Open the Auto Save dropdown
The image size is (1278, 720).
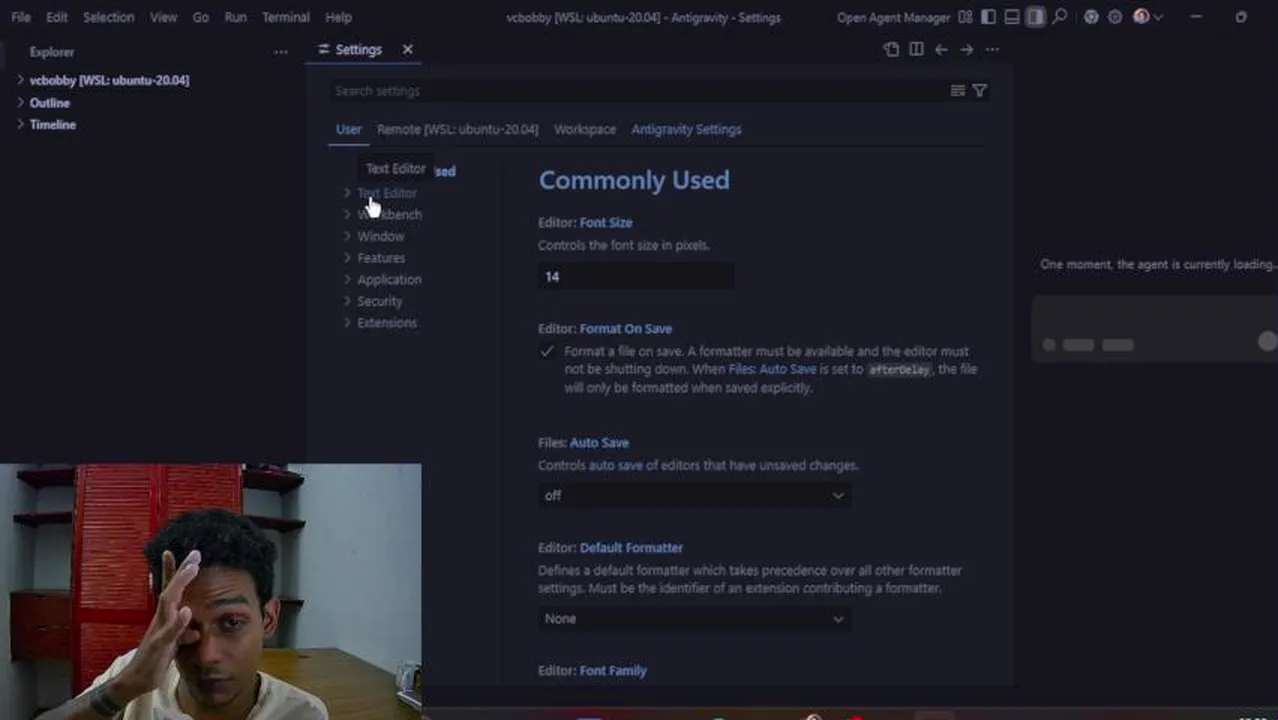click(x=694, y=496)
